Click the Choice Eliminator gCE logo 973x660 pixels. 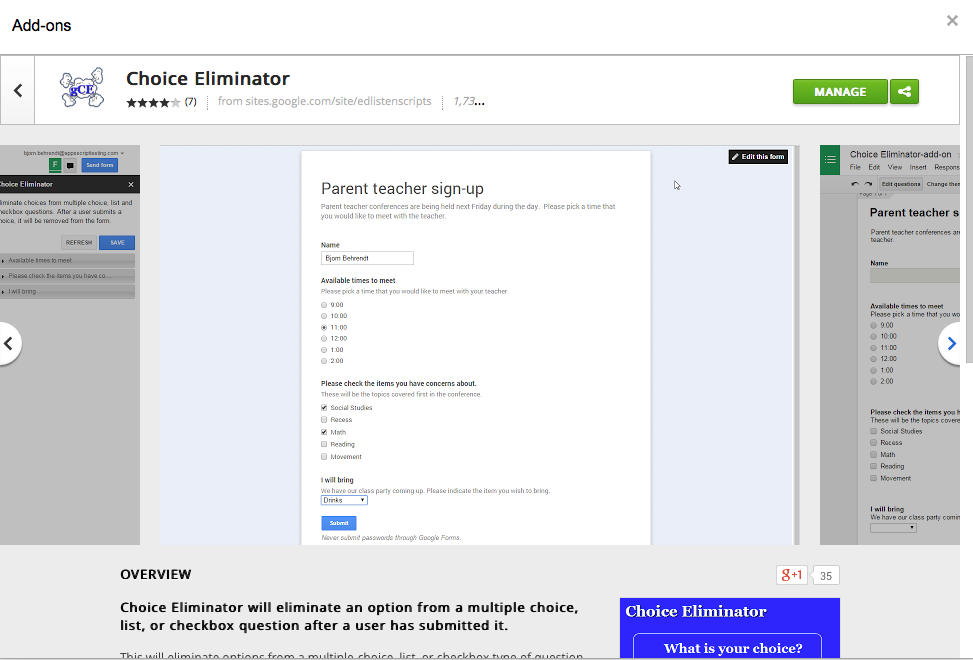[82, 87]
